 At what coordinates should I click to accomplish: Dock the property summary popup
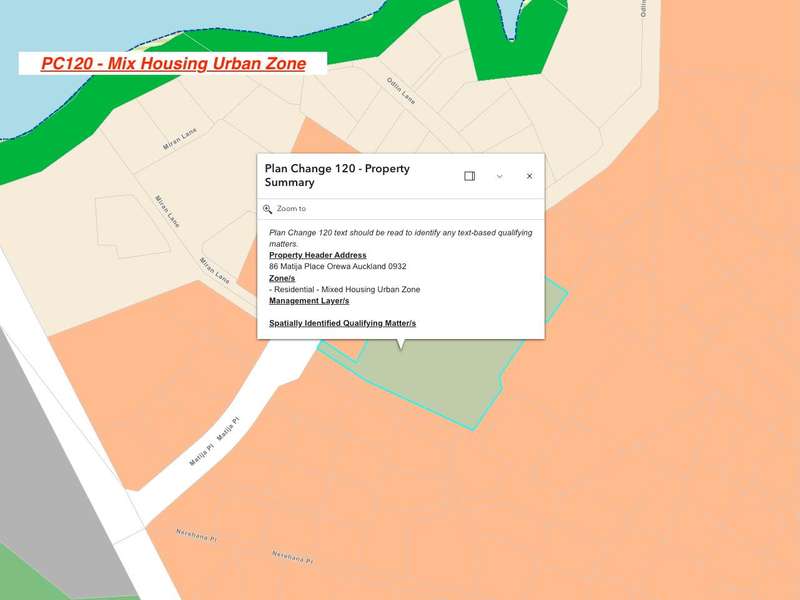click(x=469, y=176)
